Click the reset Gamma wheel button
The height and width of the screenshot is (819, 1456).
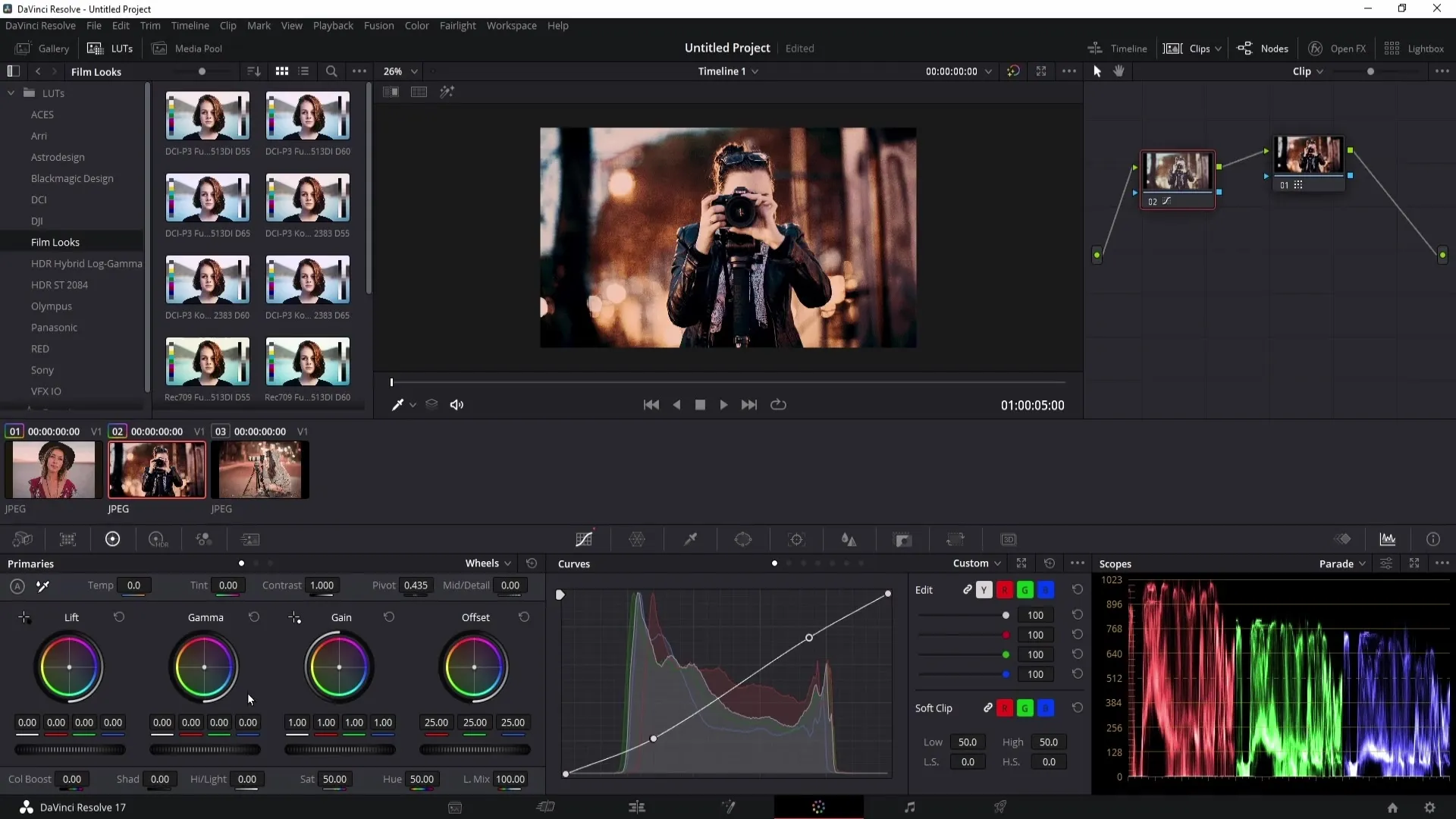(254, 617)
